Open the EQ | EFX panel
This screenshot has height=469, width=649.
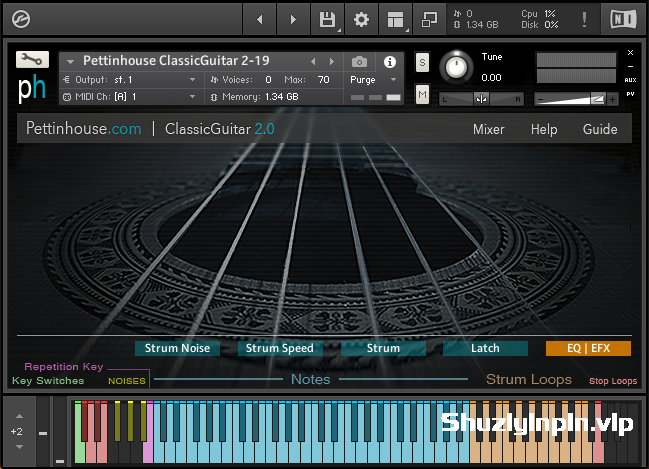588,348
